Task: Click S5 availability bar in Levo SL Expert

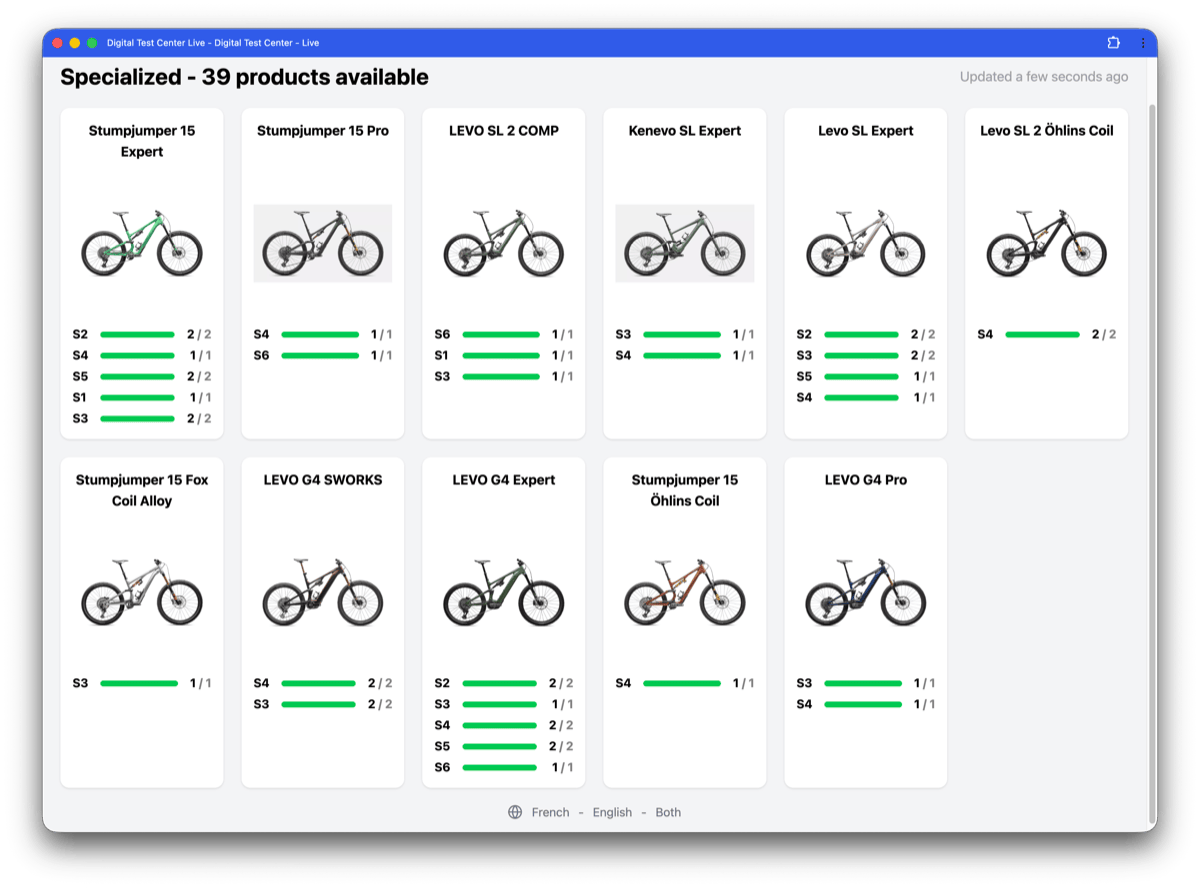Action: [863, 376]
